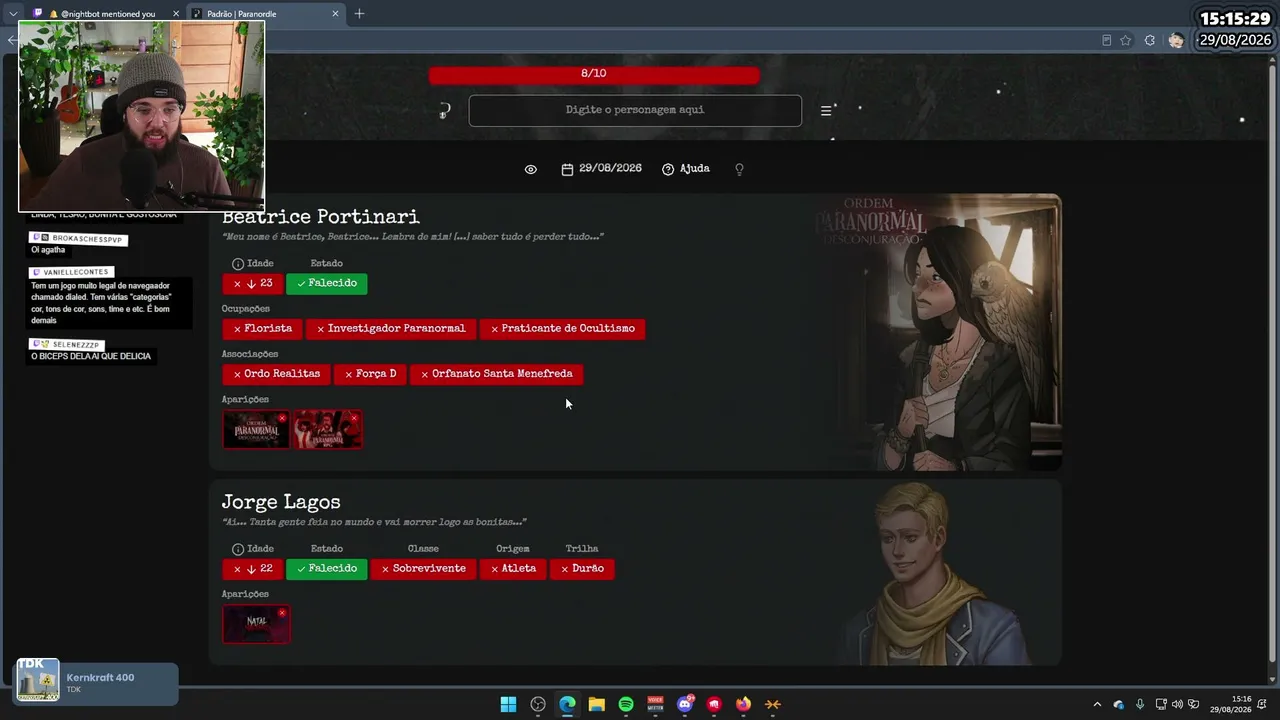Open the calendar icon beside 29/08/2026
1280x720 pixels.
pyautogui.click(x=567, y=169)
